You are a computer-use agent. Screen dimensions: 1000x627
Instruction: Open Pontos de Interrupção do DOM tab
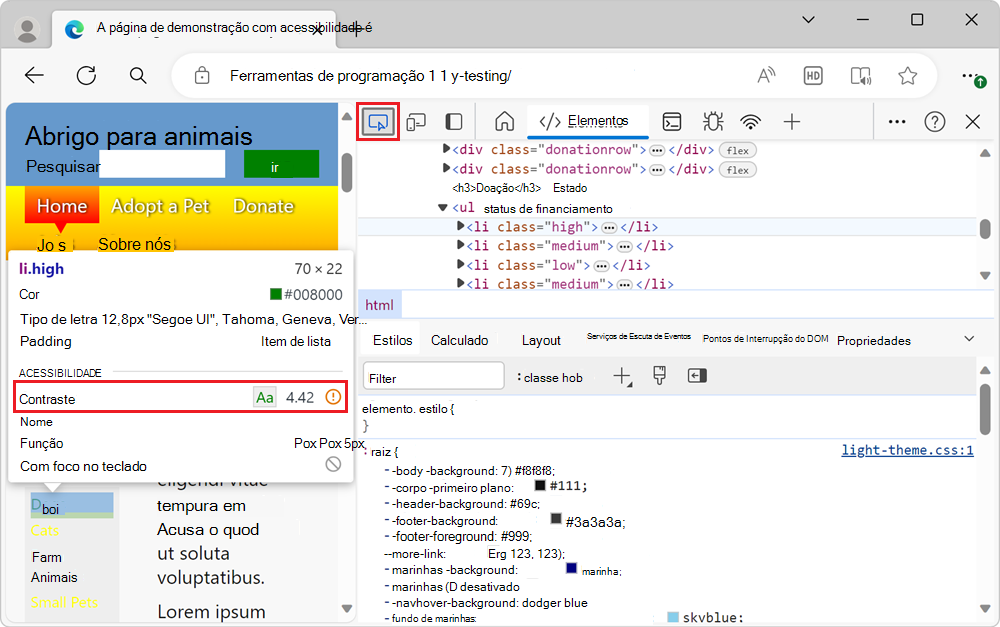(765, 339)
